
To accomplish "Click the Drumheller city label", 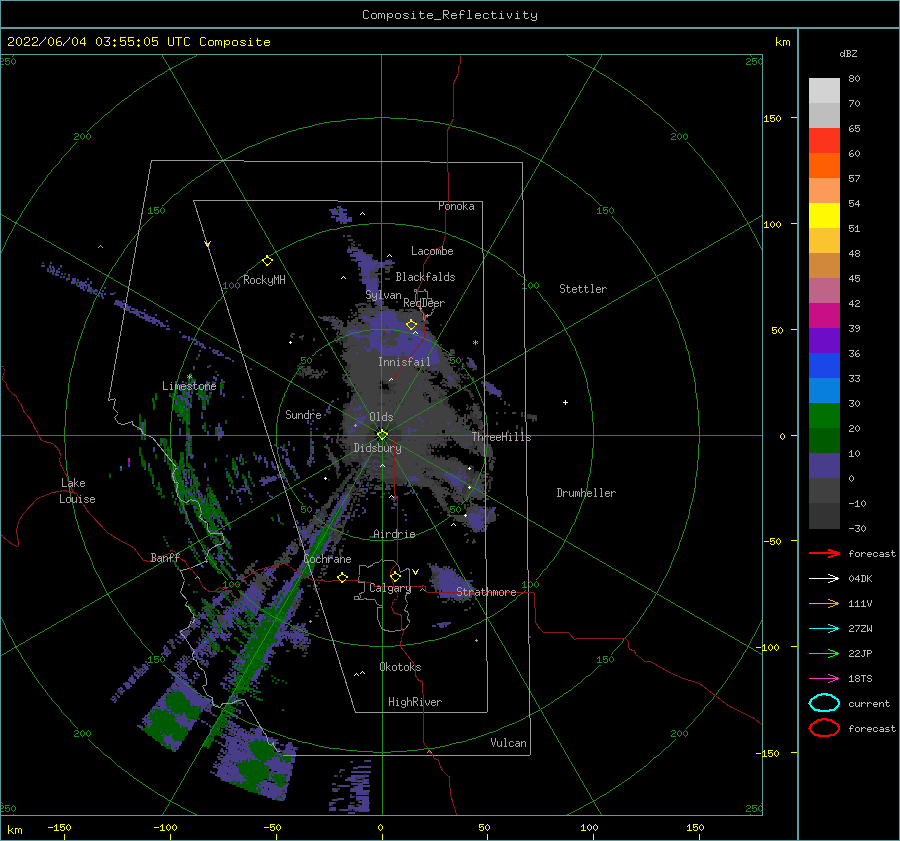I will point(586,493).
